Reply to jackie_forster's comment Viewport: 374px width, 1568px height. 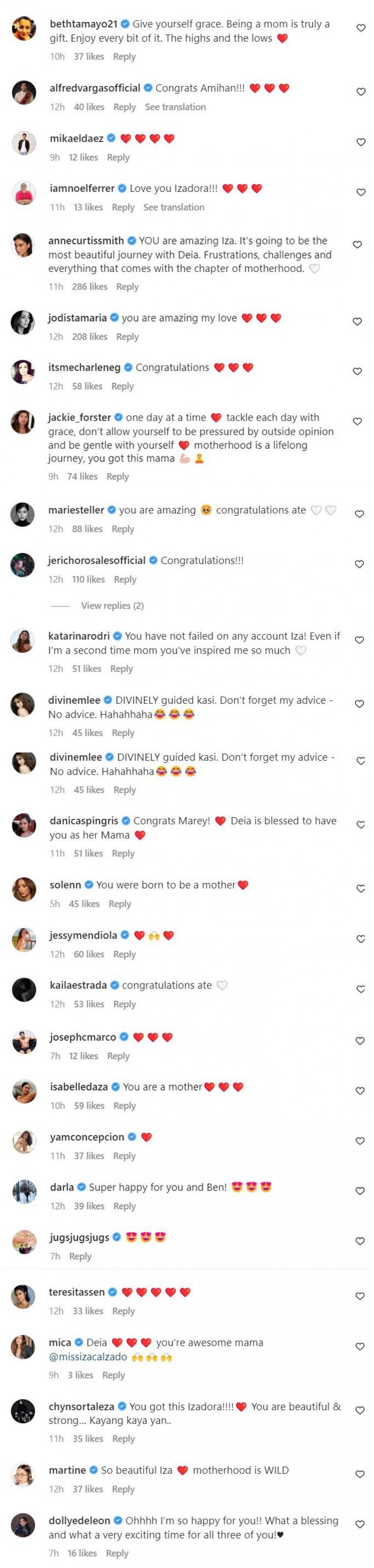(x=117, y=477)
